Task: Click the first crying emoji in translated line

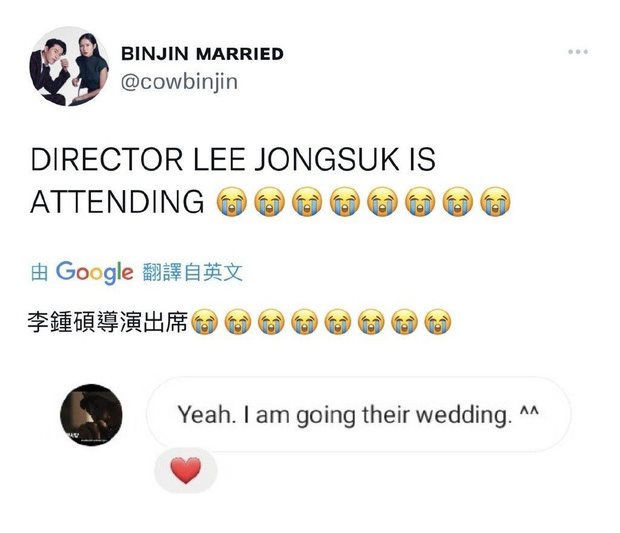Action: [204, 322]
